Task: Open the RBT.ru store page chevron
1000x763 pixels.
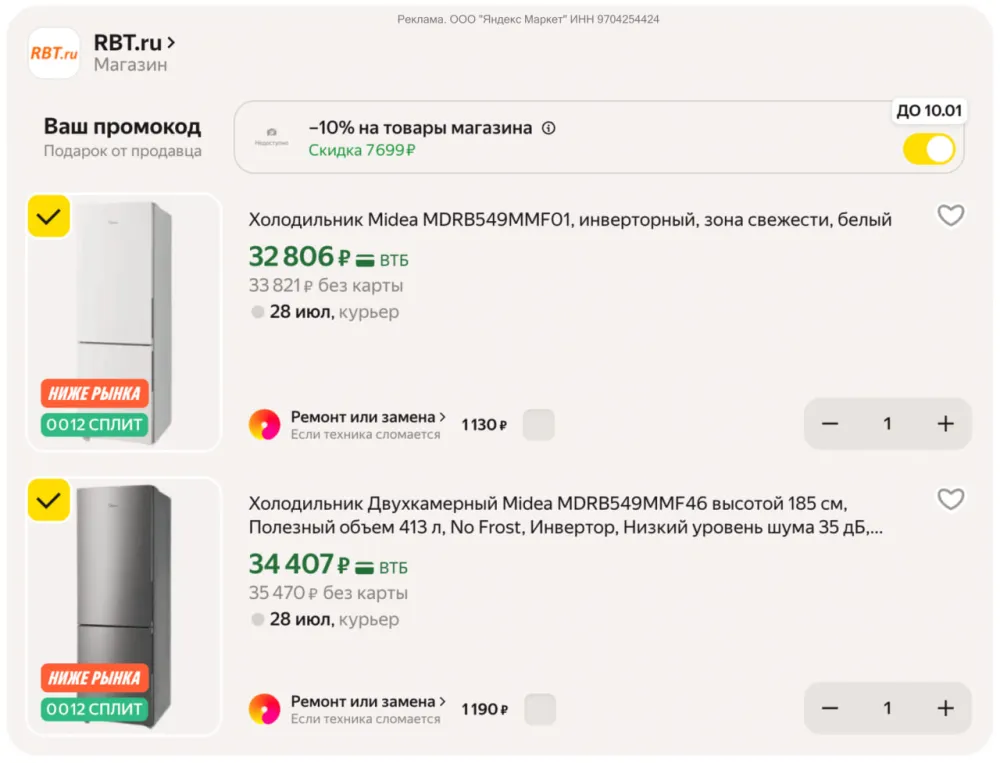Action: (x=171, y=43)
